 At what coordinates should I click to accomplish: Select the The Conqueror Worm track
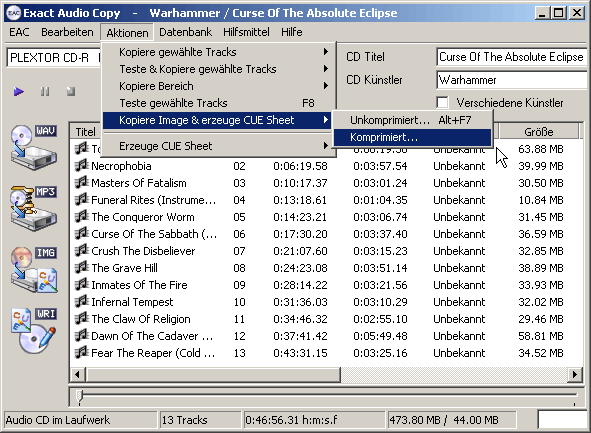point(325,217)
